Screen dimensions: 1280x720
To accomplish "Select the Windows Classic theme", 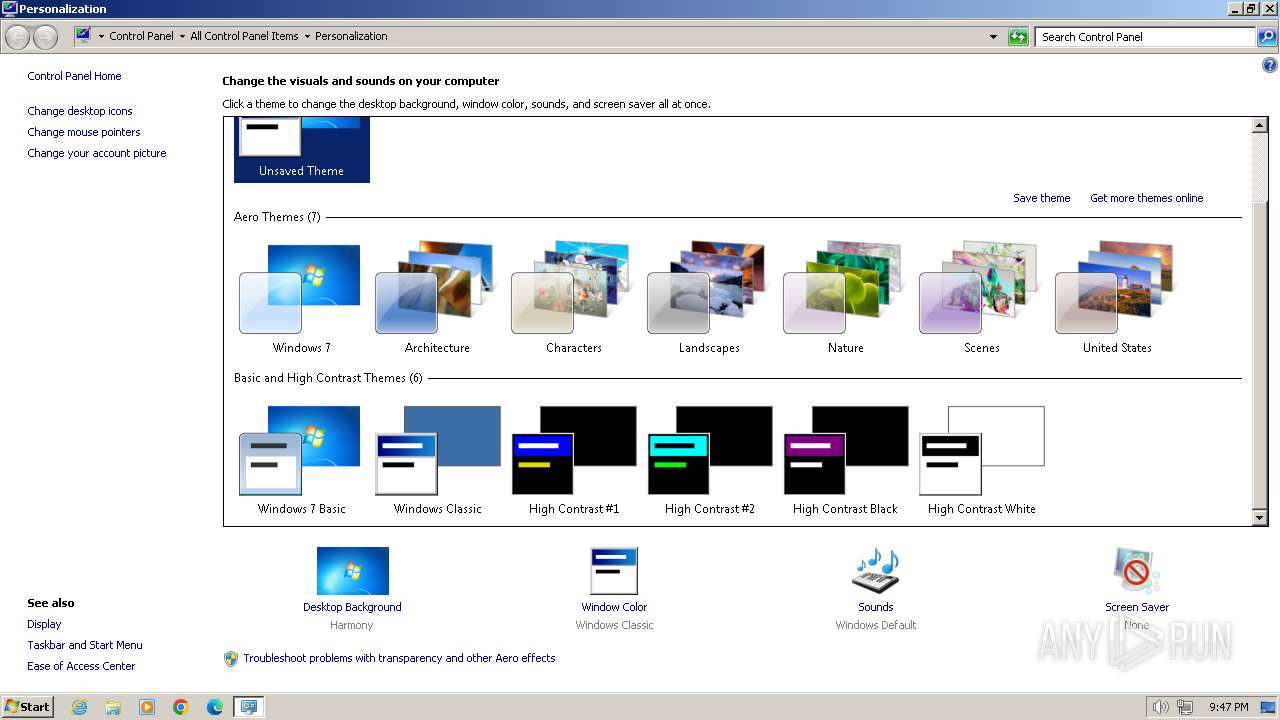I will (437, 459).
